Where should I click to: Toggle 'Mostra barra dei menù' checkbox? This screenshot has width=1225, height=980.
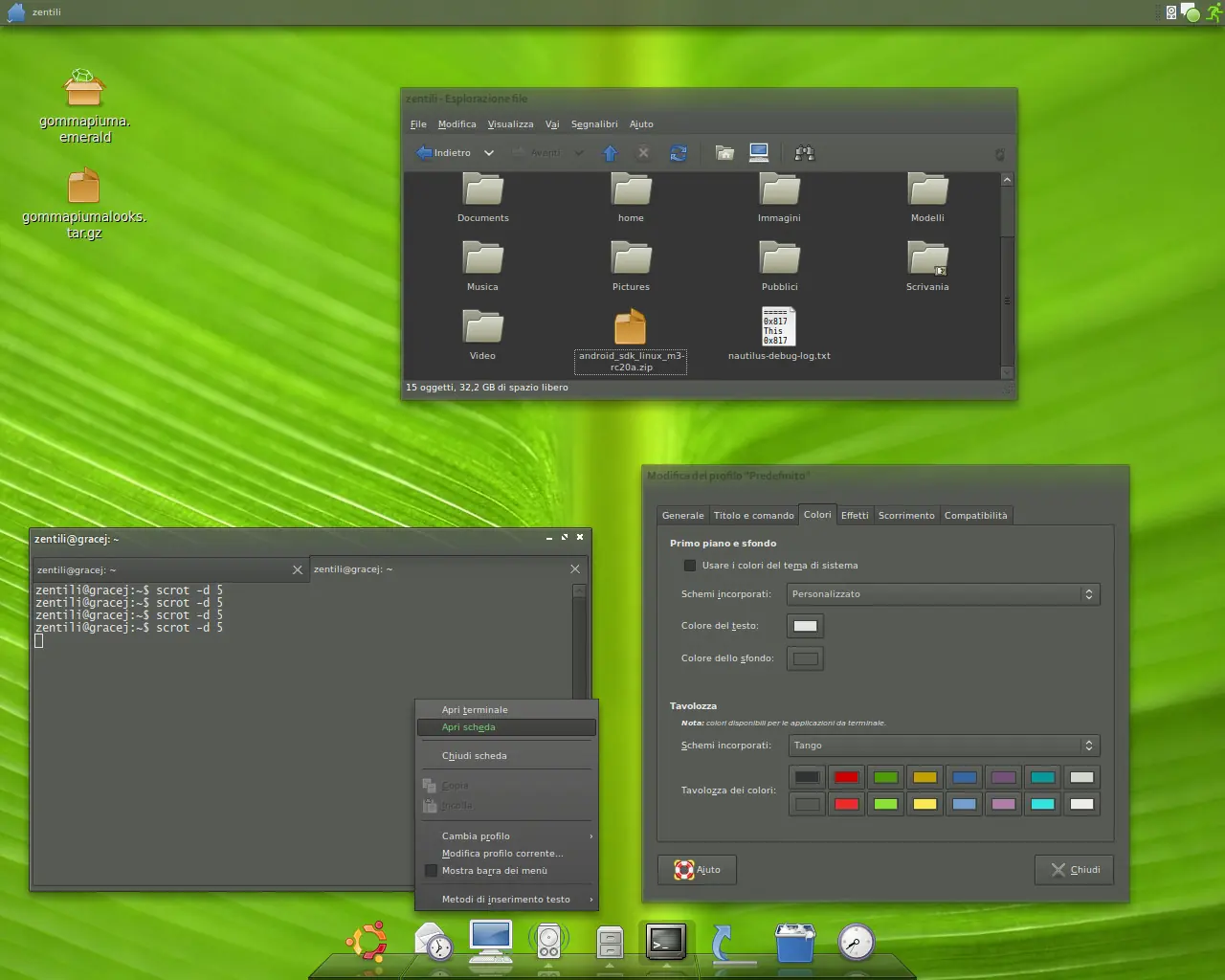[431, 871]
